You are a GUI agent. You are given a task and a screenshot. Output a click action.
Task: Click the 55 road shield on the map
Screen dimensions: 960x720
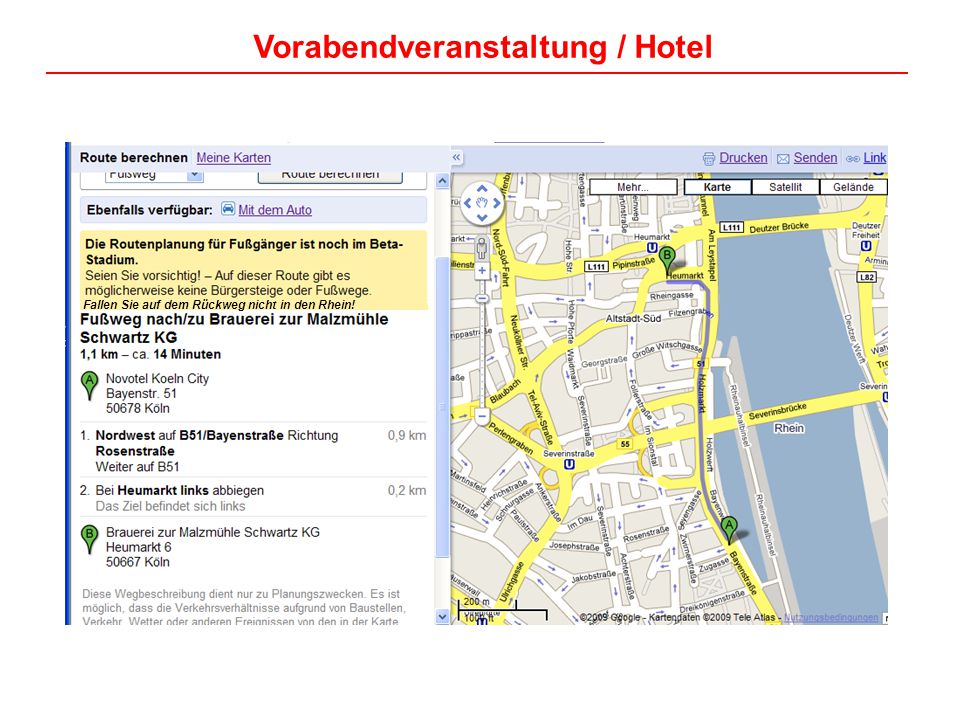[624, 444]
